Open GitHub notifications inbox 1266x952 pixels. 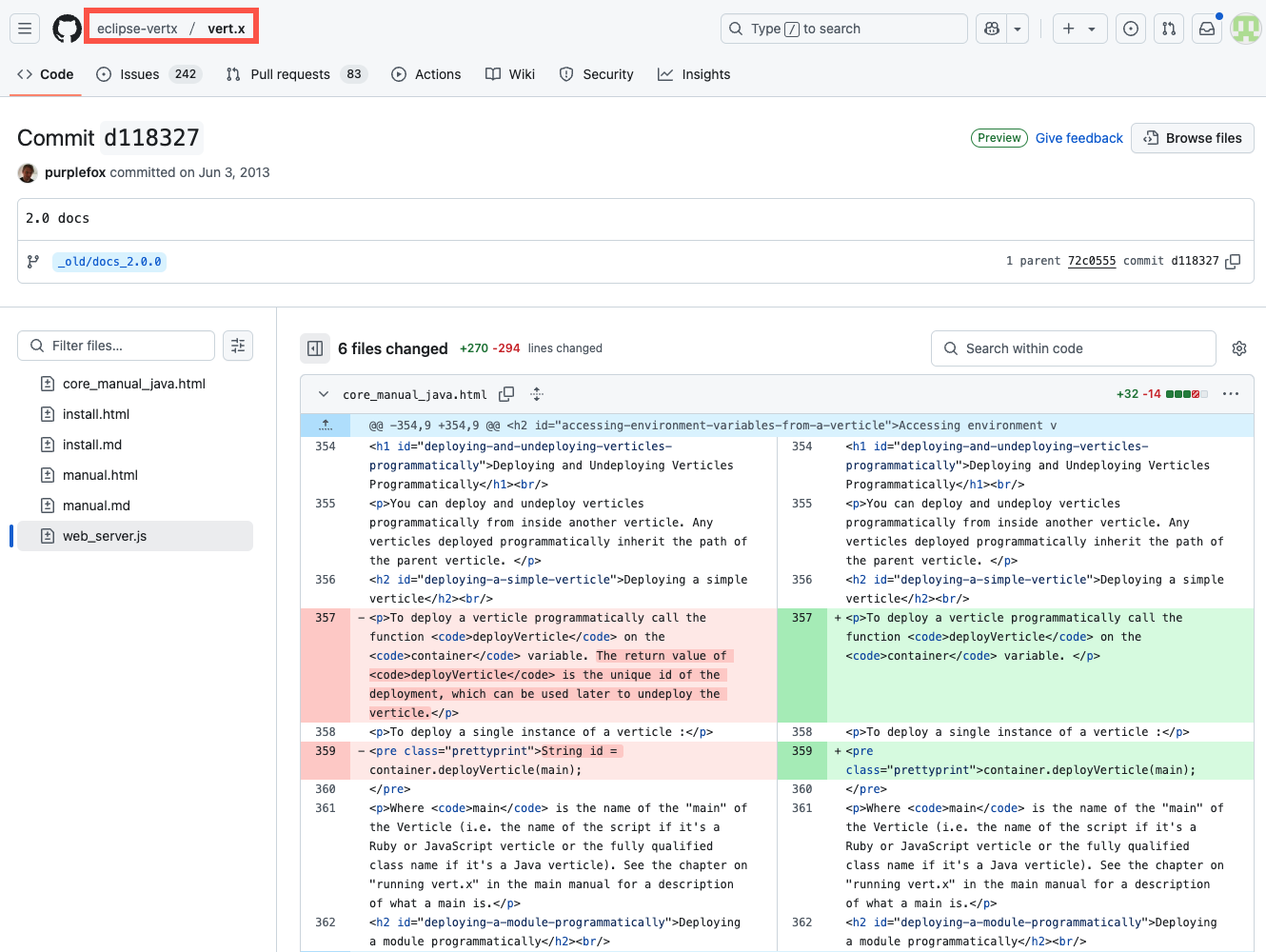click(x=1206, y=29)
